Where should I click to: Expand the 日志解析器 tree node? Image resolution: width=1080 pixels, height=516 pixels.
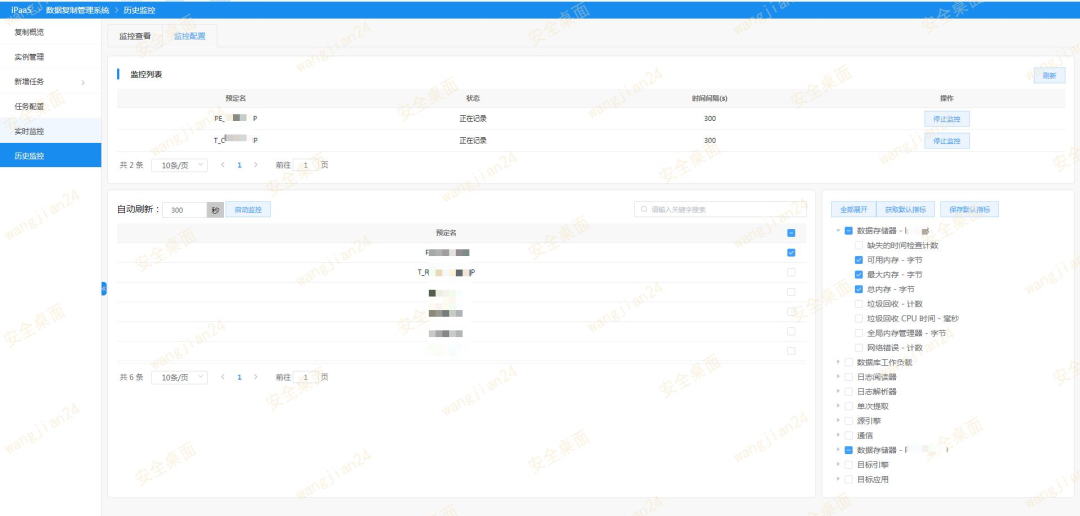(838, 391)
